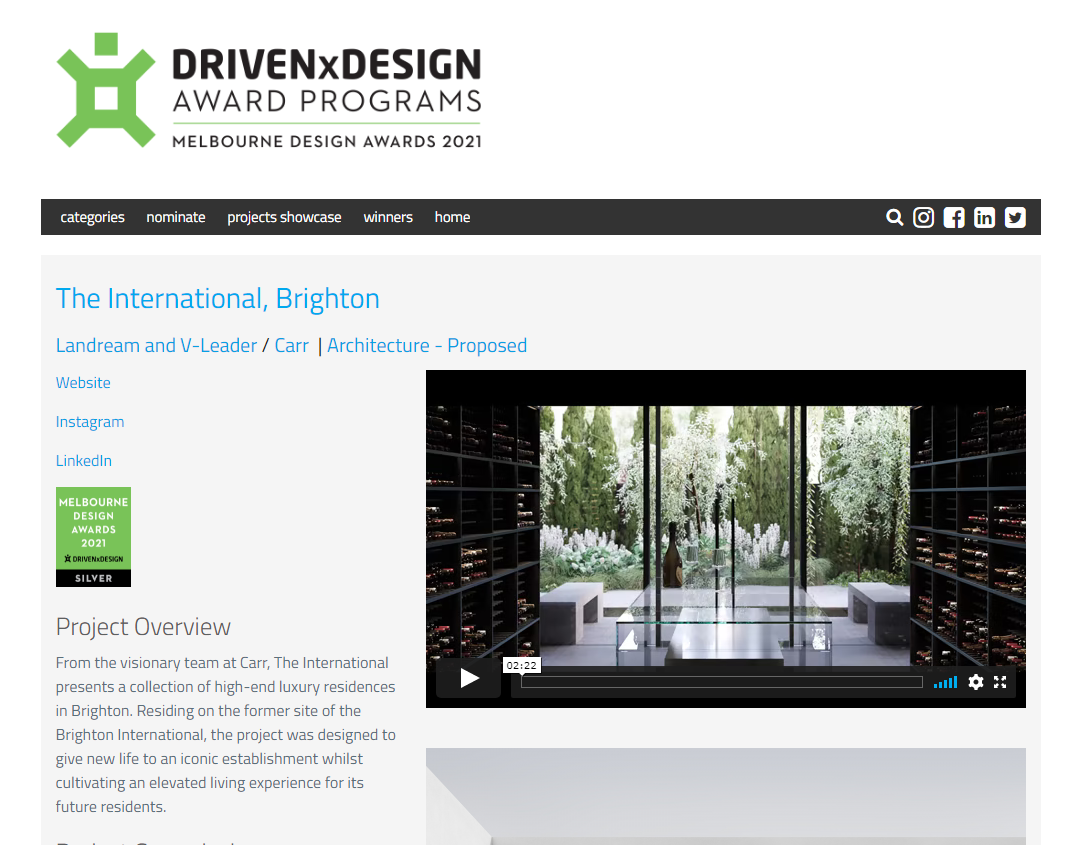Click the 02:22 video duration label
This screenshot has width=1085, height=845.
[x=522, y=665]
